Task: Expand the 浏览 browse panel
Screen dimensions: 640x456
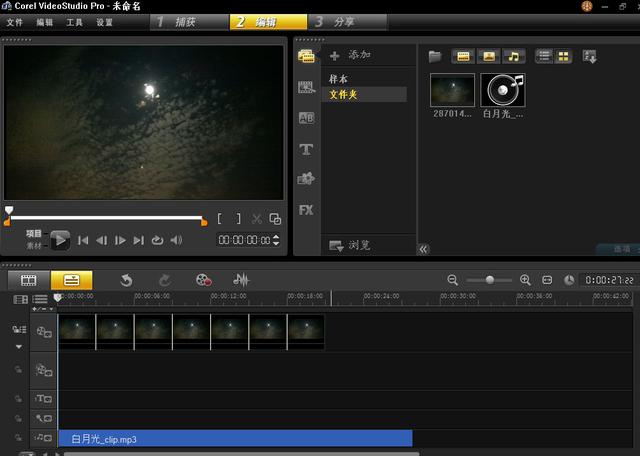Action: click(x=350, y=245)
